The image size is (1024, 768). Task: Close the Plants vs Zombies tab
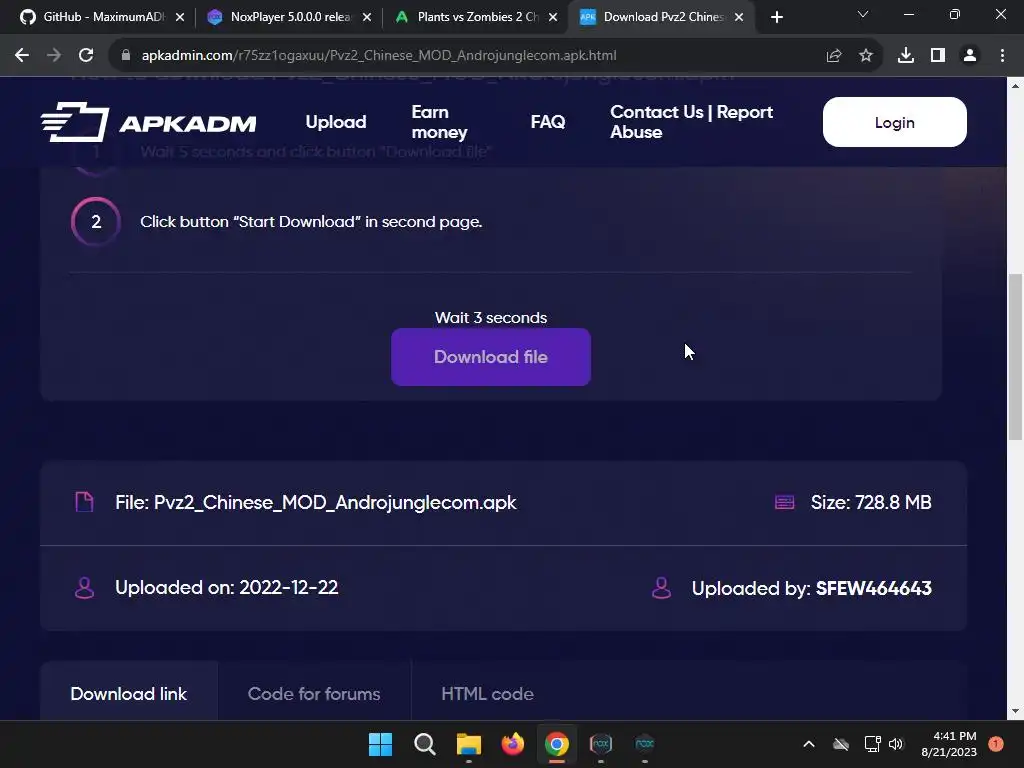(x=553, y=17)
